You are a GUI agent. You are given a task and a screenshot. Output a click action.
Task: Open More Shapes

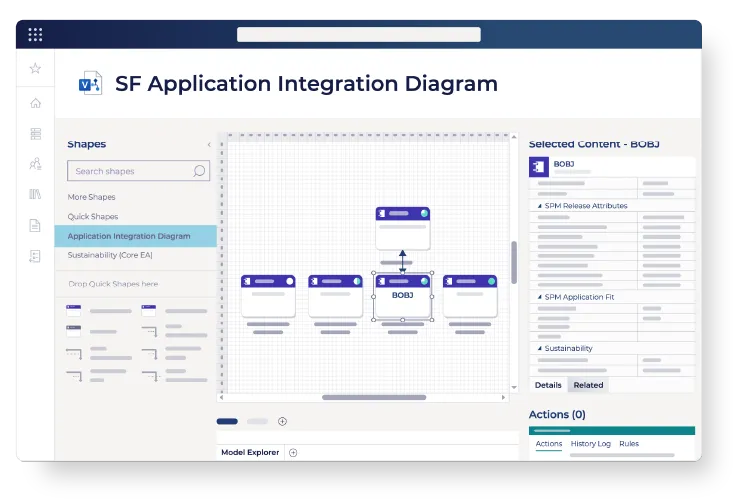point(92,197)
